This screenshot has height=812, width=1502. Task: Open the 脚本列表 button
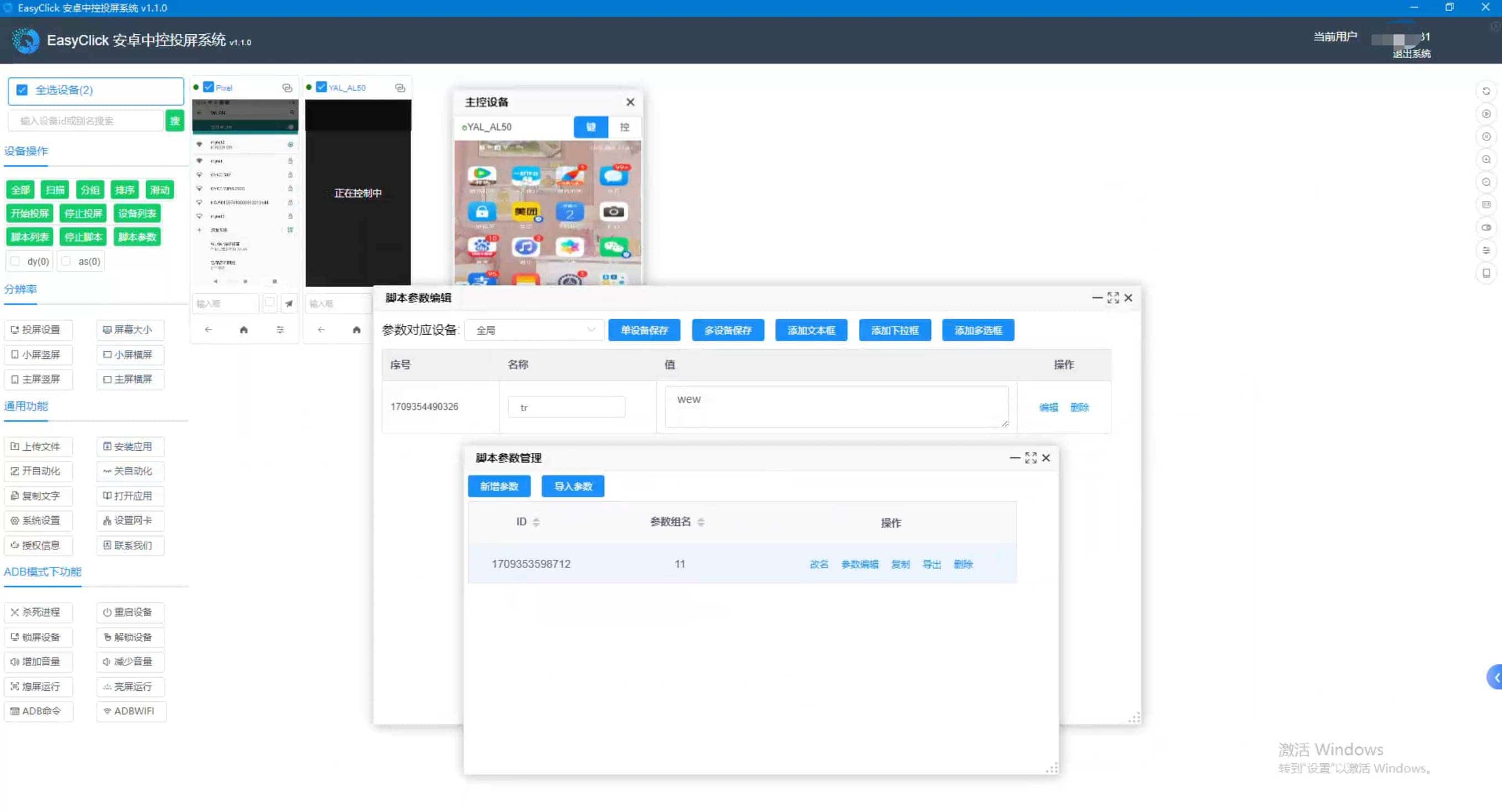coord(30,237)
